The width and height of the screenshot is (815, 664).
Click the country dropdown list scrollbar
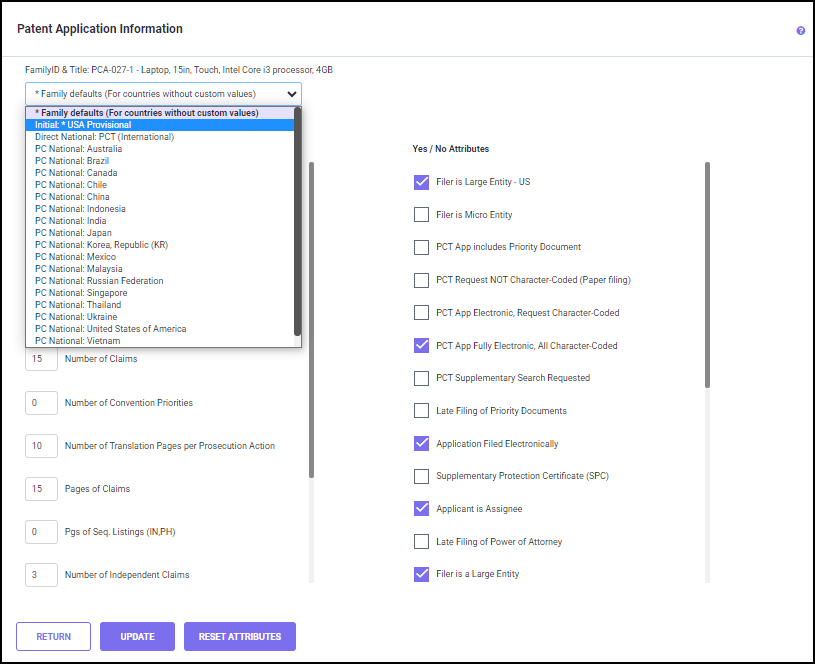coord(297,220)
